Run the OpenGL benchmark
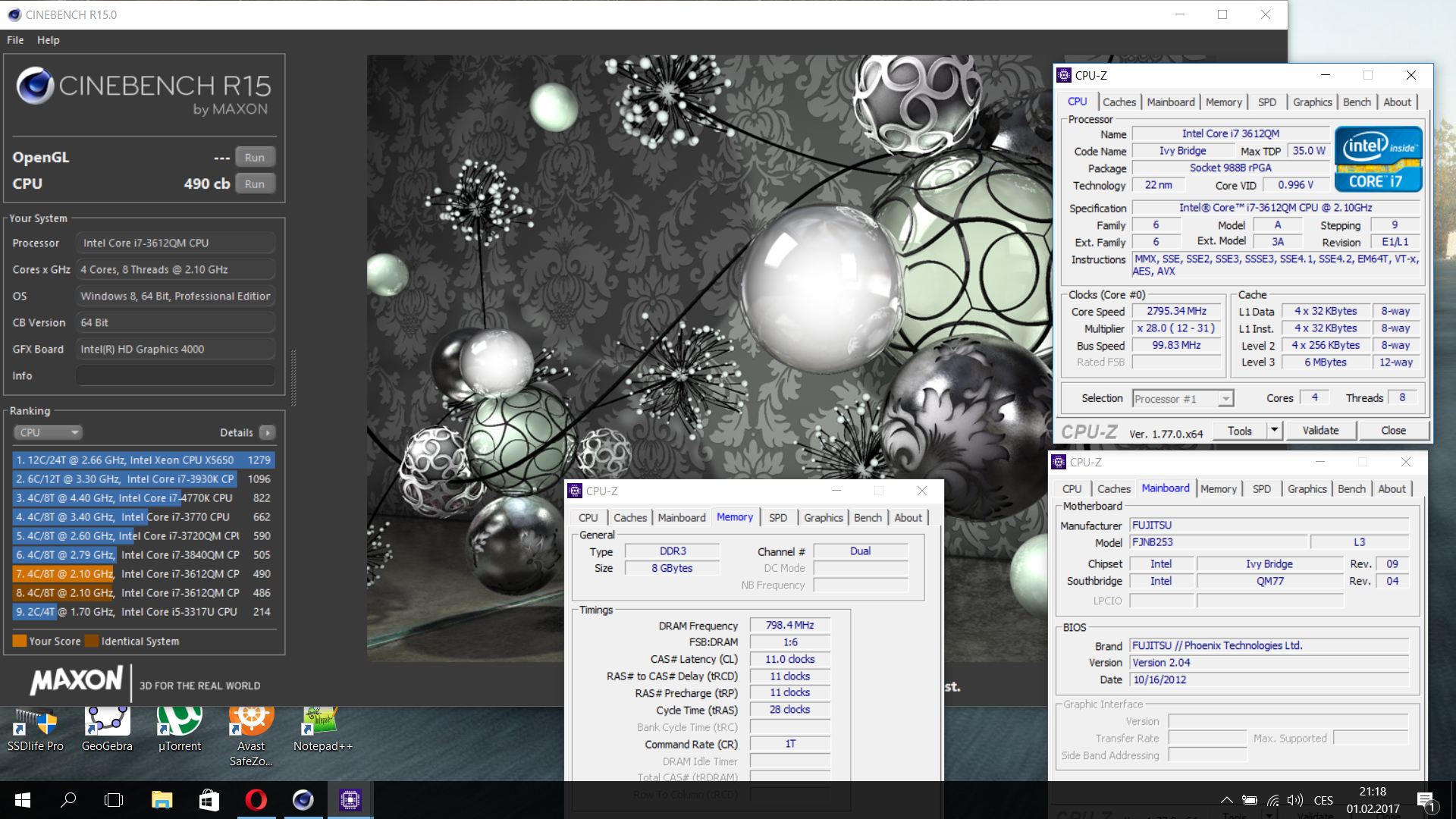Screen dimensions: 1456x819 (x=255, y=157)
